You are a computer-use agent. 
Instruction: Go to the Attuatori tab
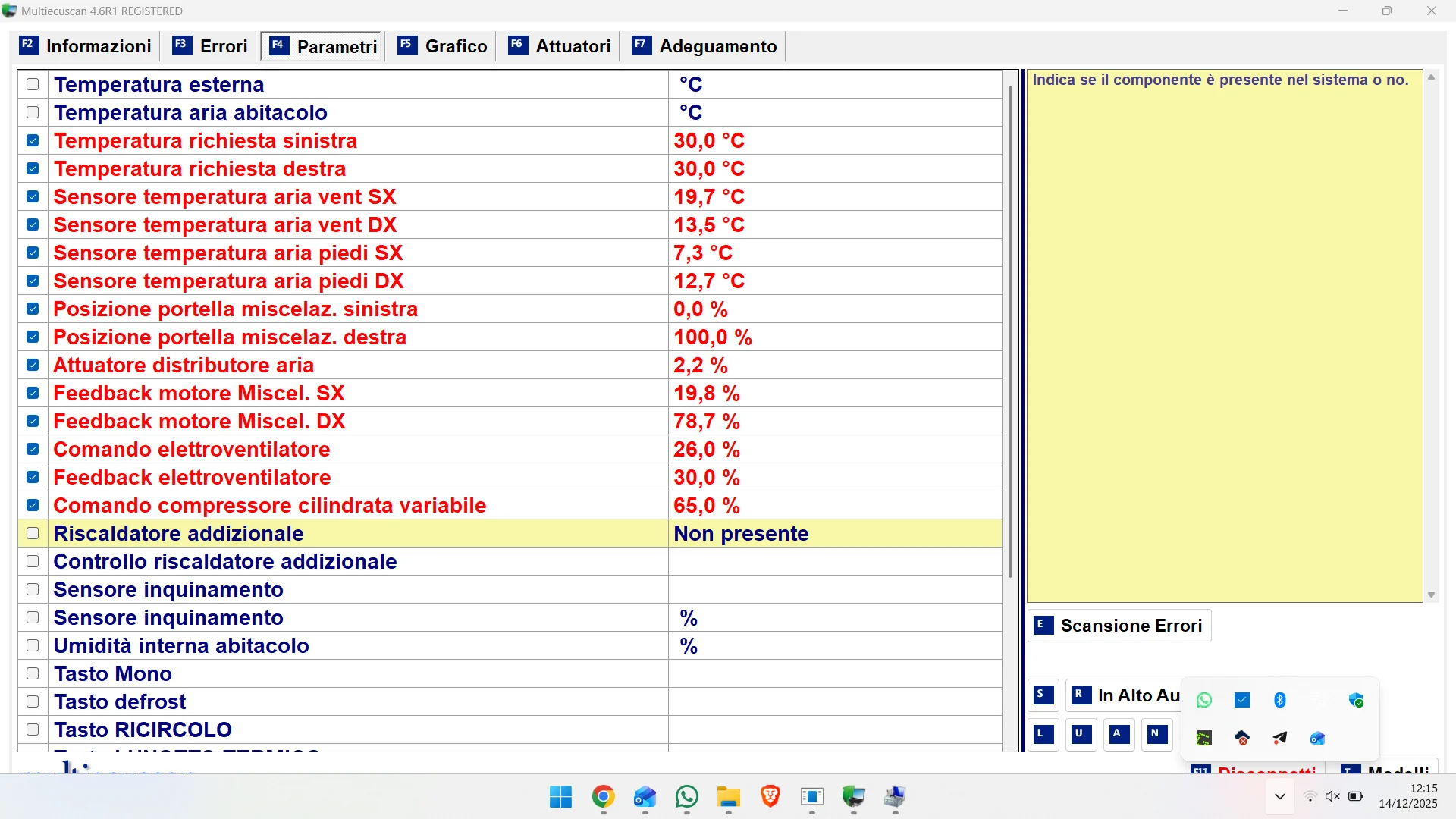(560, 46)
